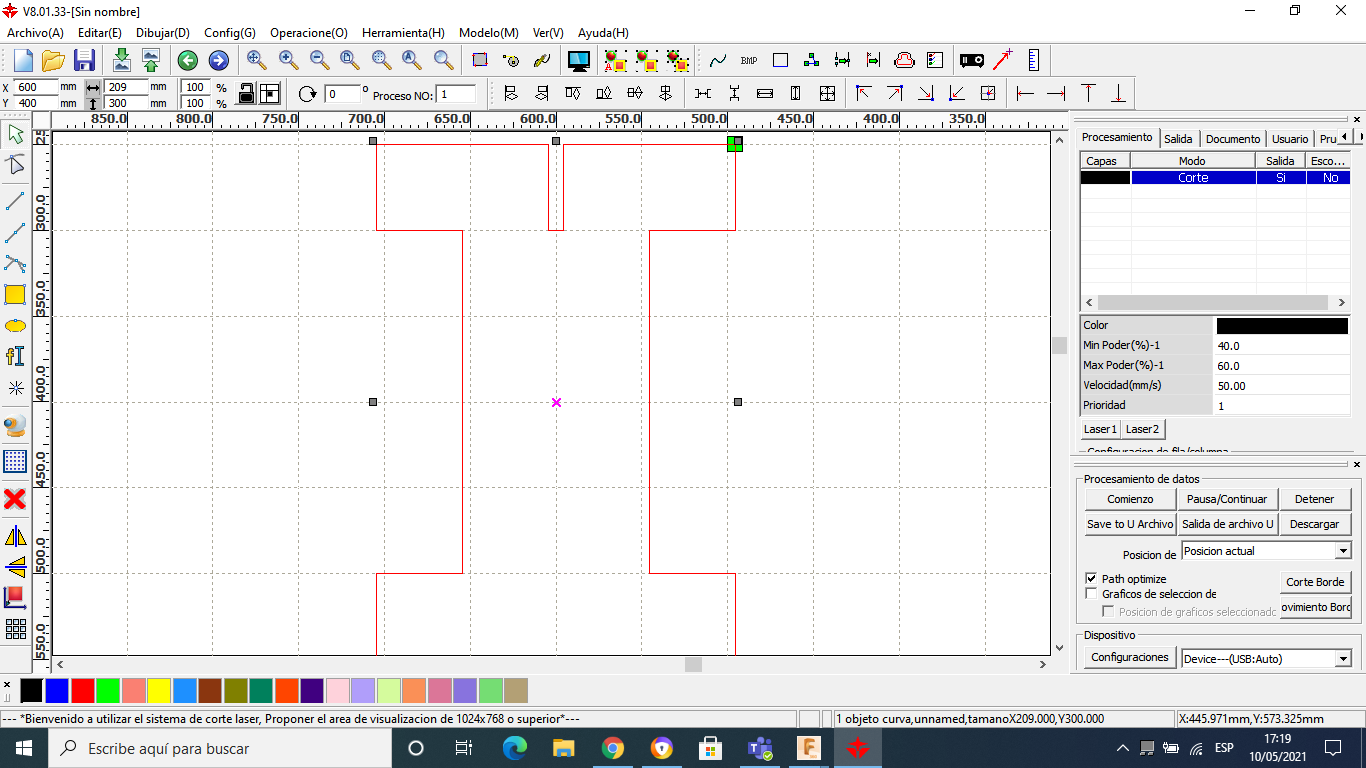Viewport: 1366px width, 768px height.
Task: Click the padlock aspect ratio lock icon
Action: click(x=246, y=93)
